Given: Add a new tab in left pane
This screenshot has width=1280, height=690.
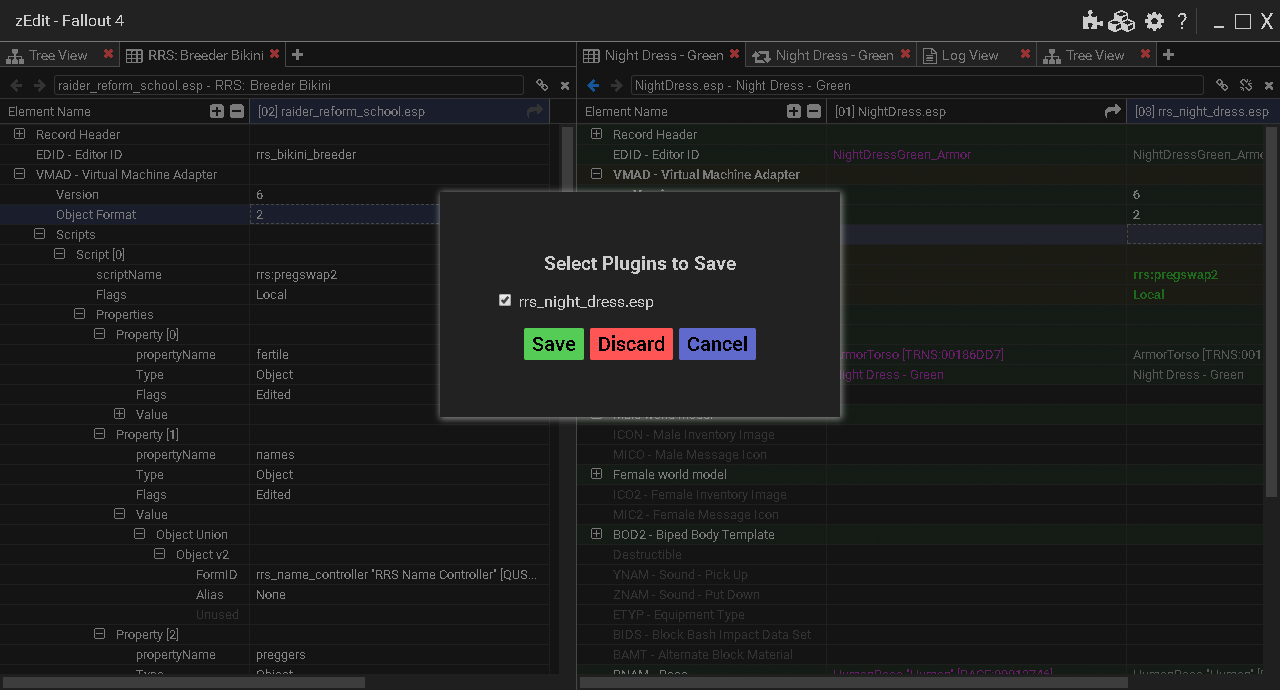Looking at the screenshot, I should coord(297,55).
